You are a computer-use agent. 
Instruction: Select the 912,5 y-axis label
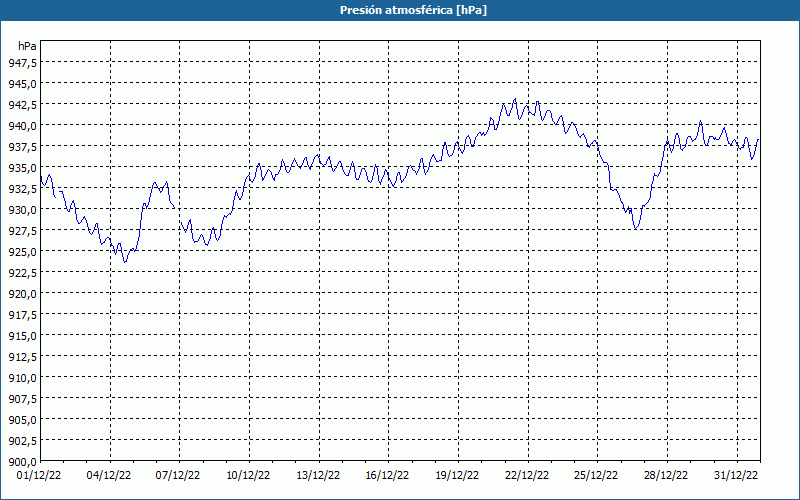pos(22,356)
